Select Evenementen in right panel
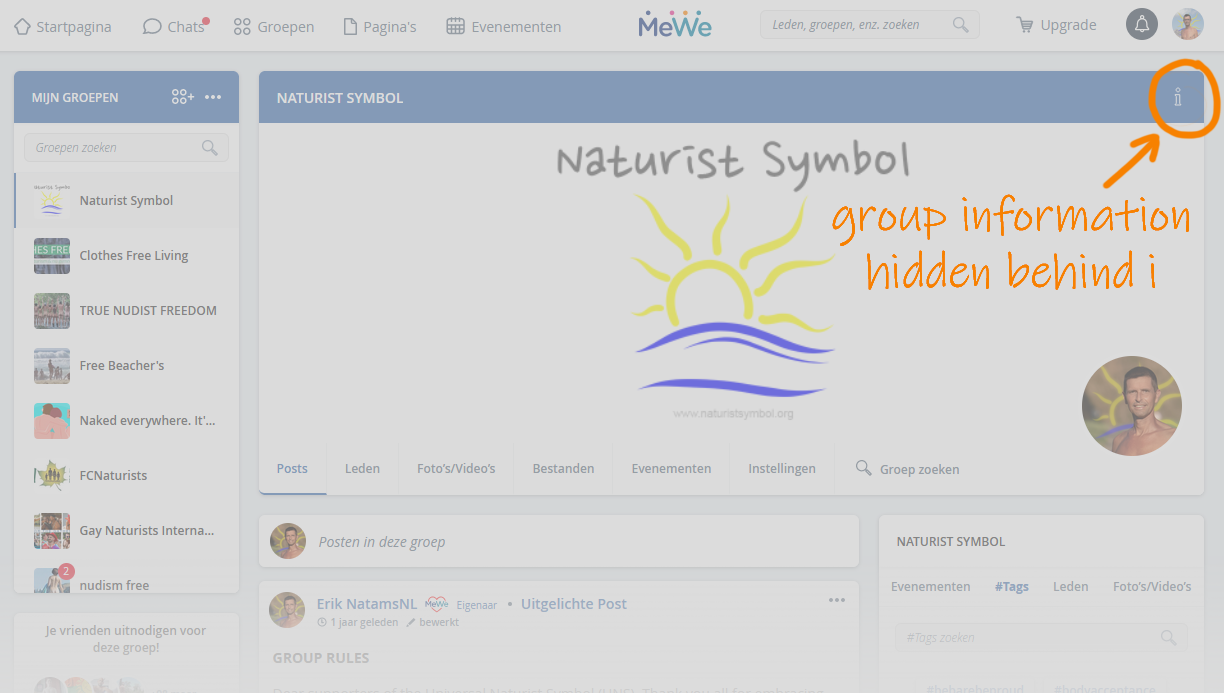Screen dimensions: 1224x693 931,587
